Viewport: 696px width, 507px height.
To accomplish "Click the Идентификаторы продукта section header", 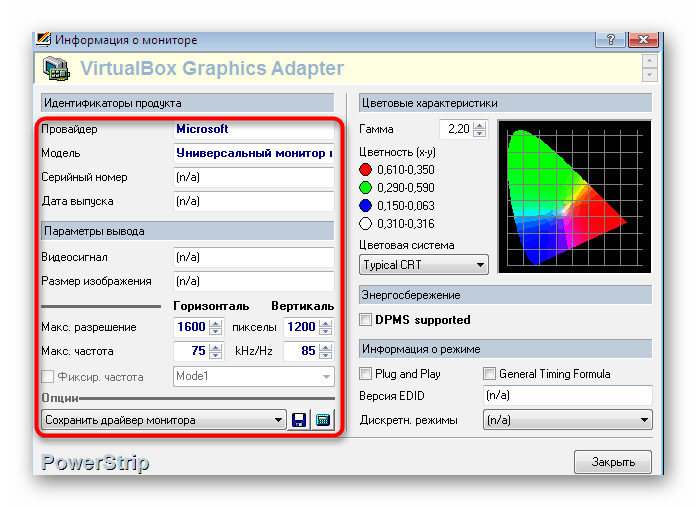I will tap(187, 103).
